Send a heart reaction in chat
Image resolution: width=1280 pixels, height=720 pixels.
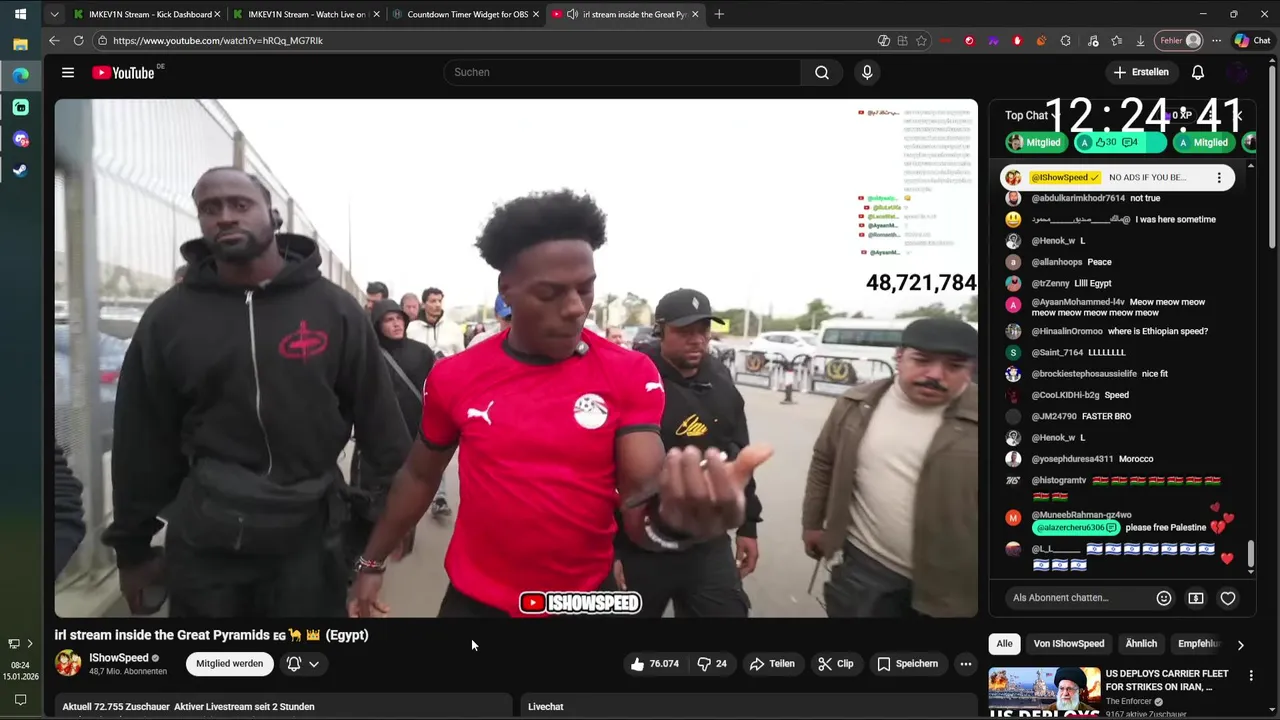click(1228, 598)
